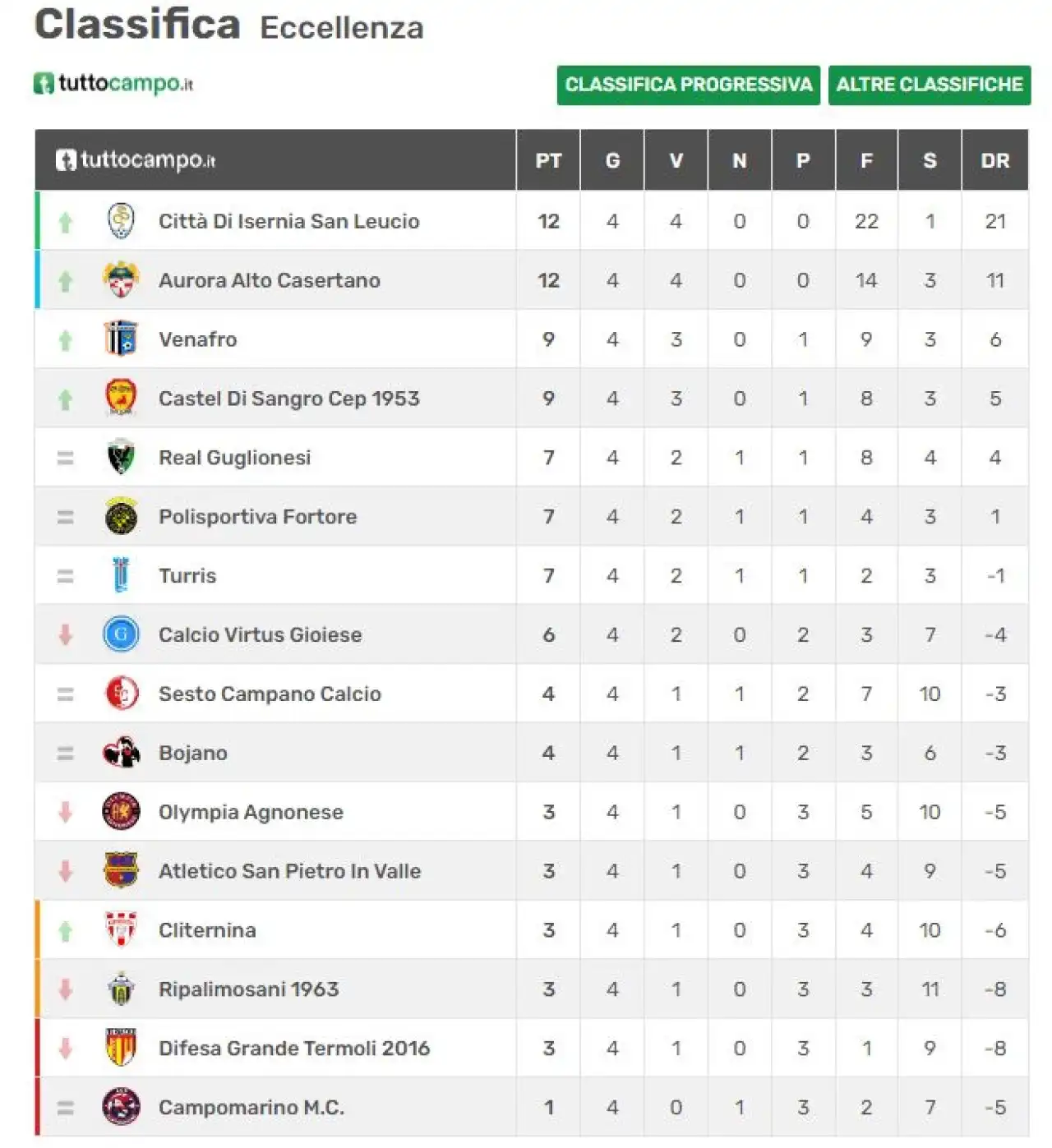Select the DR column header
This screenshot has height=1148, width=1052.
pos(995,160)
